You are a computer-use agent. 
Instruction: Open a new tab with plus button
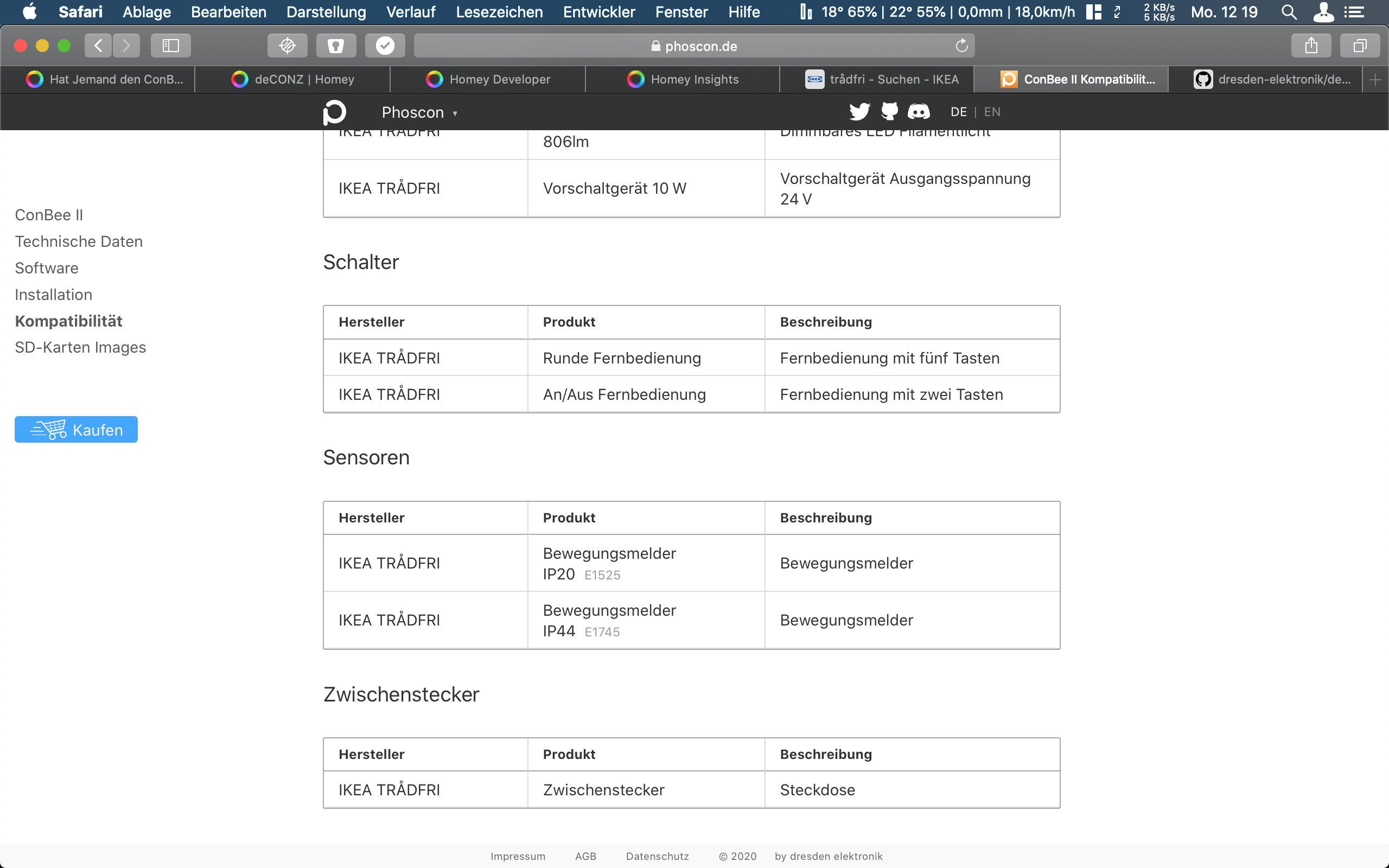(1375, 80)
